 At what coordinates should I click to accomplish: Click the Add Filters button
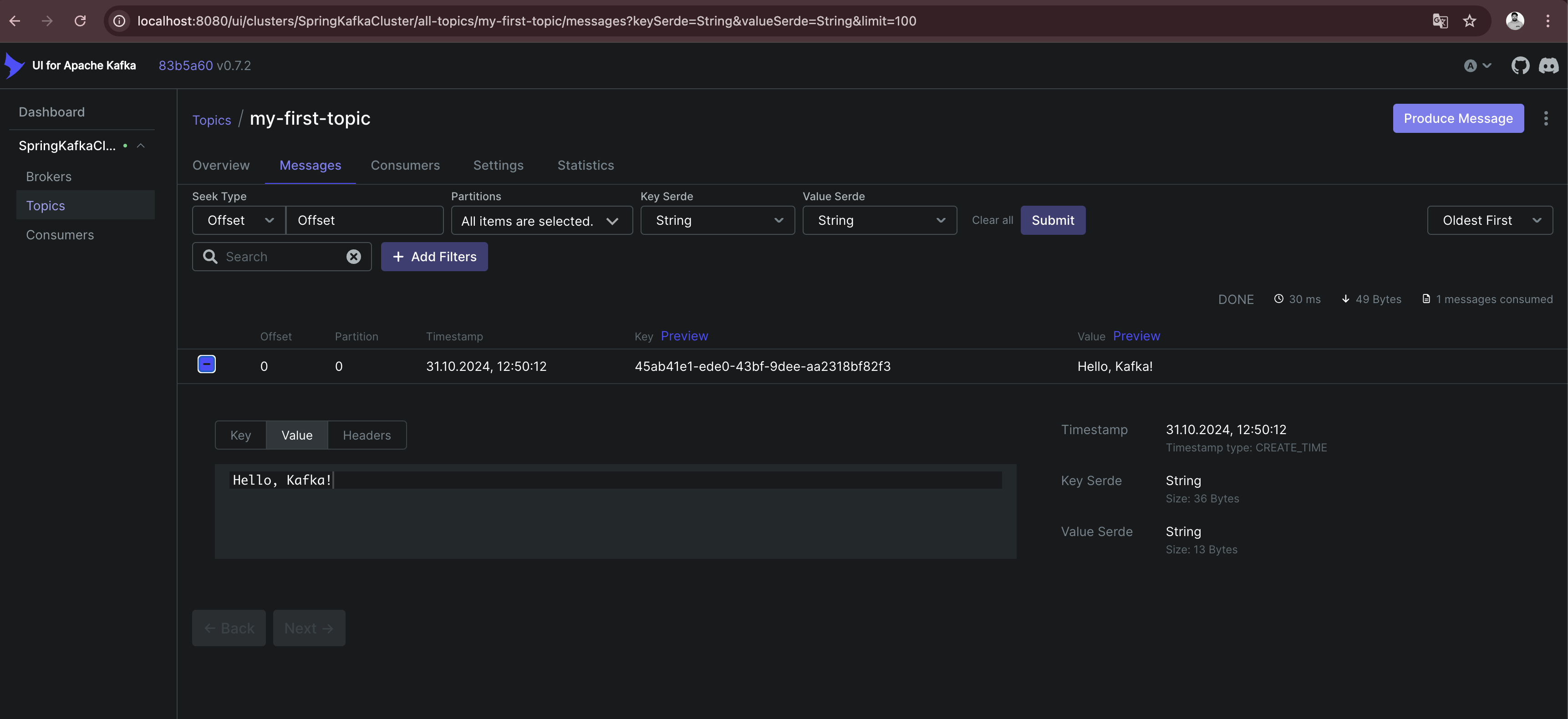[434, 257]
